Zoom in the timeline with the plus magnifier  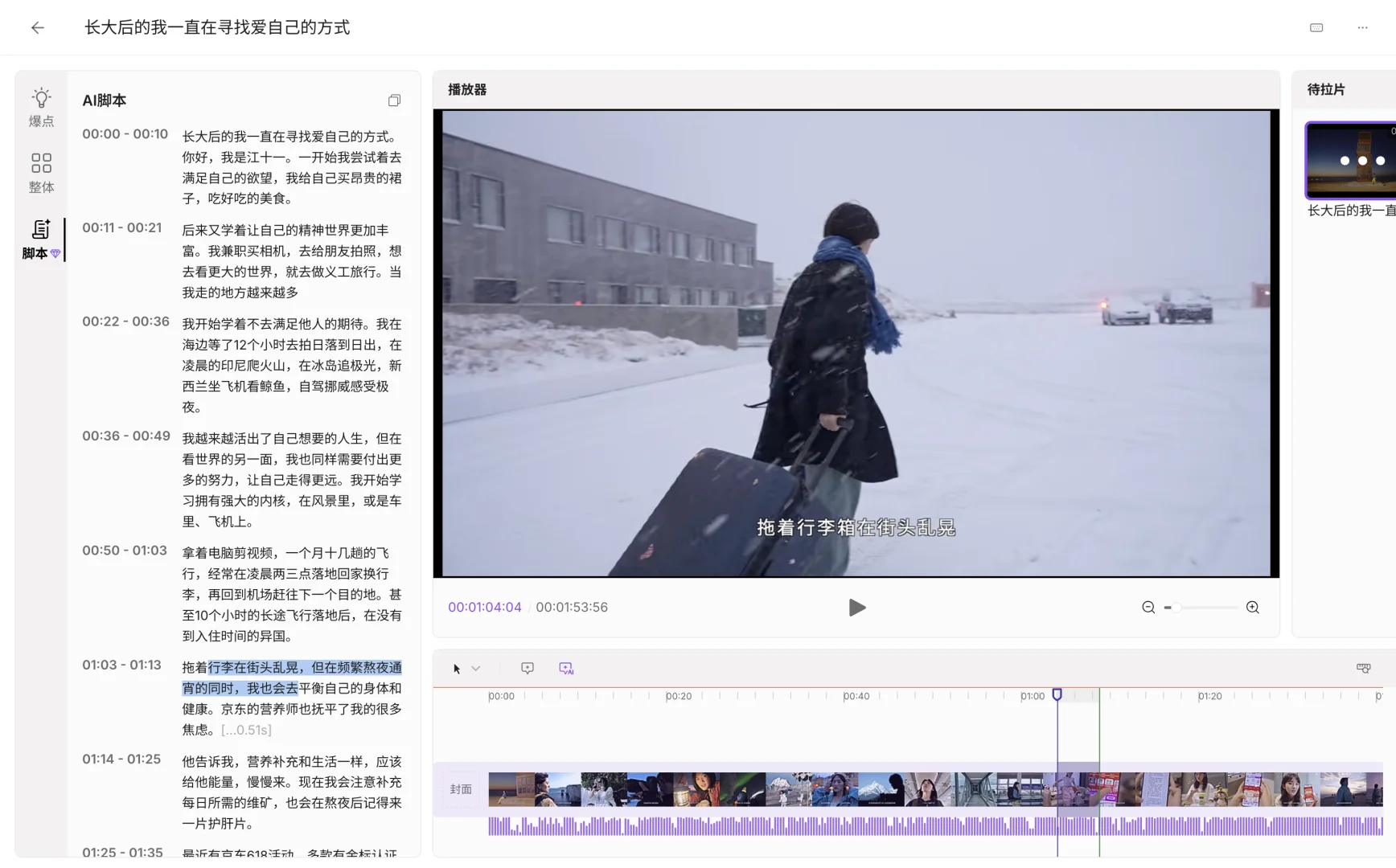tap(1253, 608)
